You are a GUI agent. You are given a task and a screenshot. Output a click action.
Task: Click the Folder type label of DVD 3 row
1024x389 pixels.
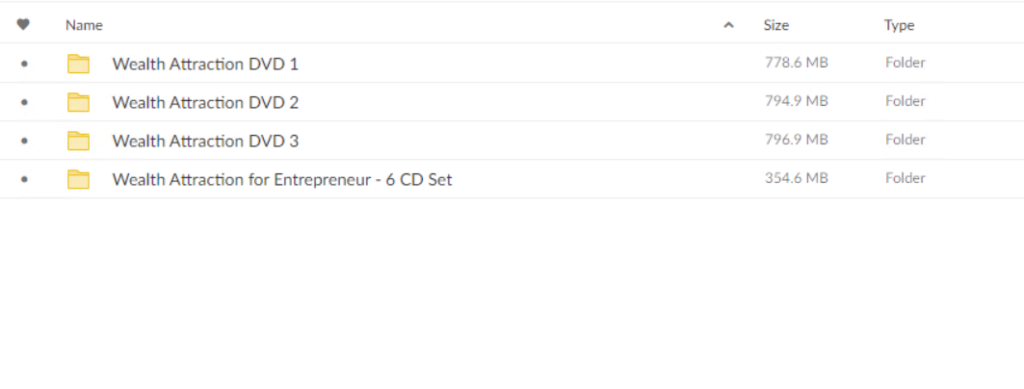tap(905, 140)
